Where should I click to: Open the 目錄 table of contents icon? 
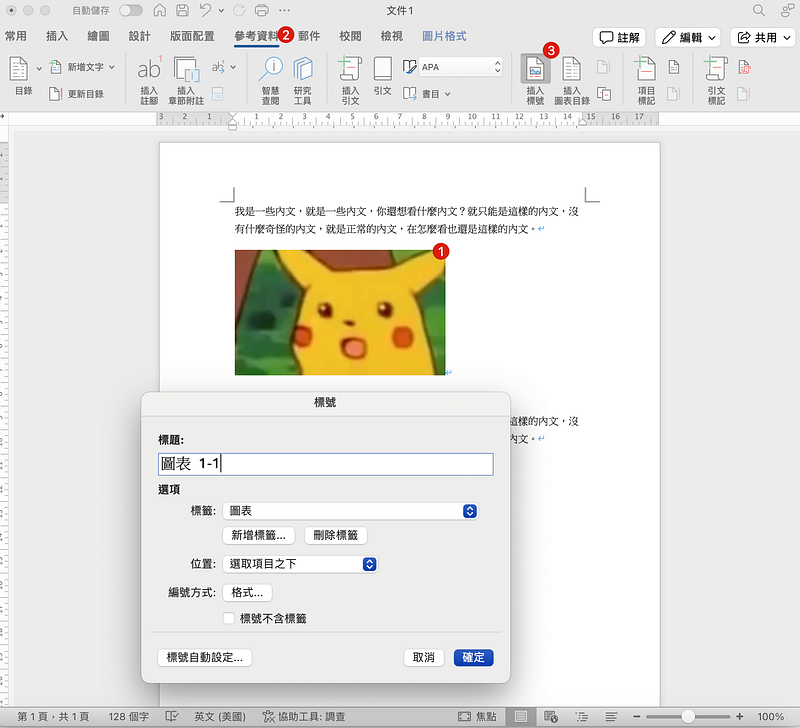[x=19, y=68]
